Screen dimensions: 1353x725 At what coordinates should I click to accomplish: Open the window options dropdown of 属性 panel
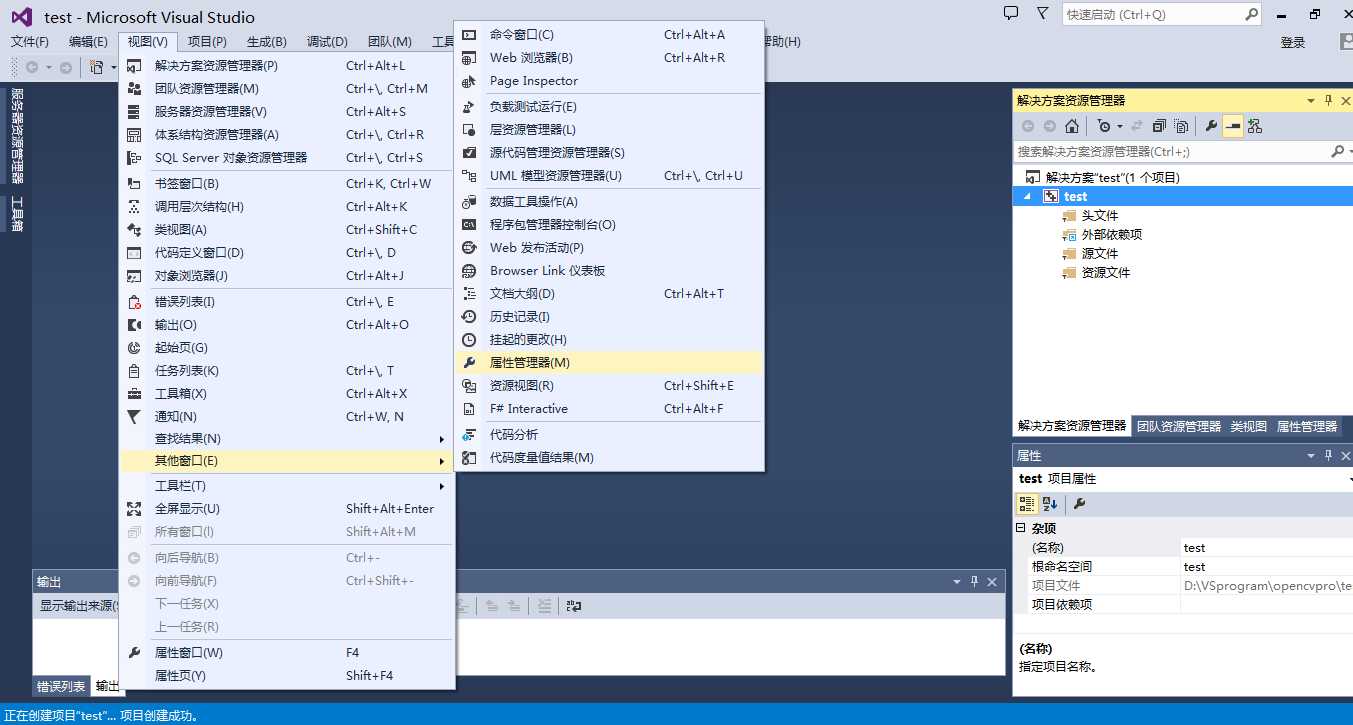pyautogui.click(x=1311, y=456)
